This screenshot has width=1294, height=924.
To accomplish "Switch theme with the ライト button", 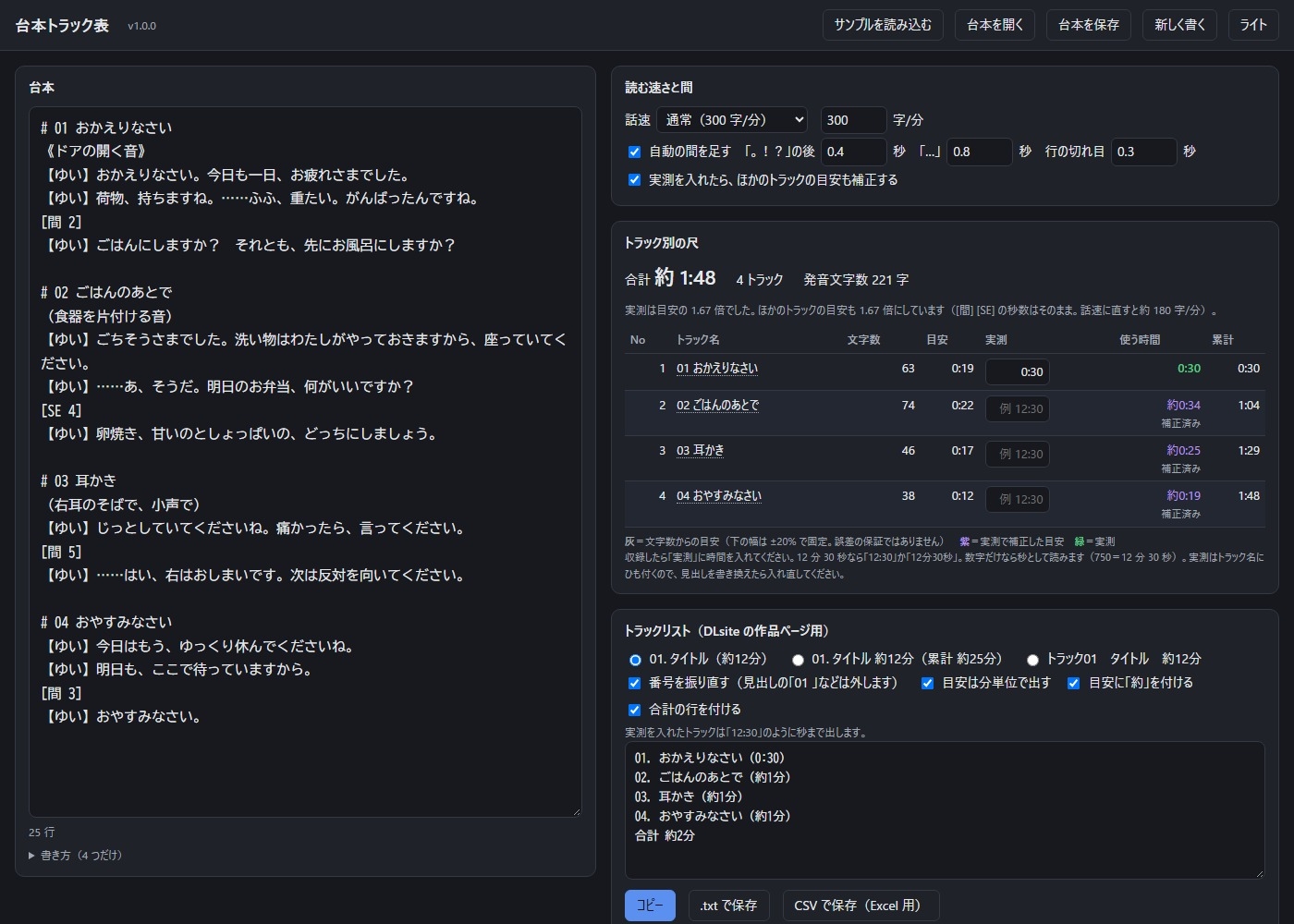I will (x=1253, y=25).
